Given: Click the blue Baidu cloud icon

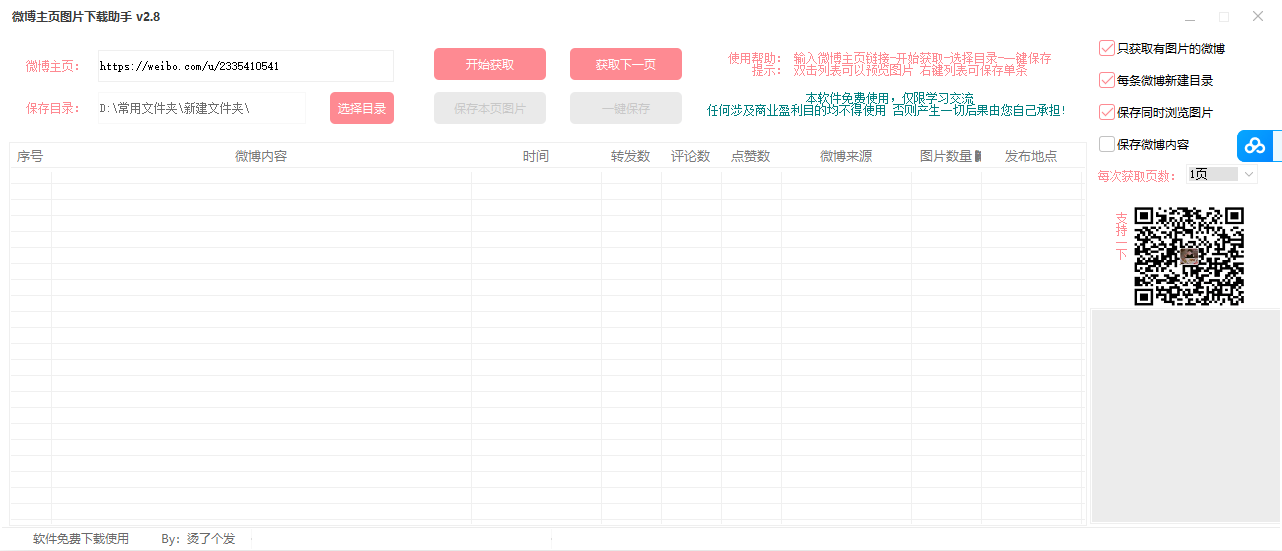Looking at the screenshot, I should (x=1255, y=146).
